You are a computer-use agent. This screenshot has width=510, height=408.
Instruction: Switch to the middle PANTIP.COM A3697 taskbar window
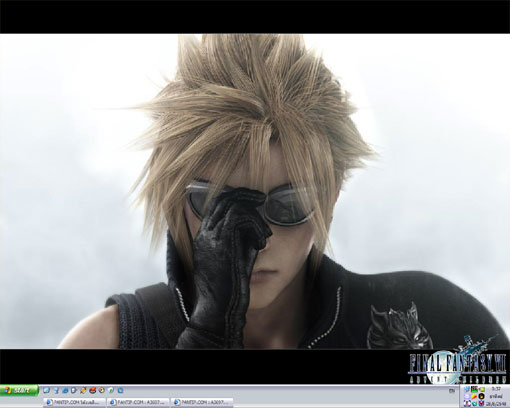coord(138,402)
